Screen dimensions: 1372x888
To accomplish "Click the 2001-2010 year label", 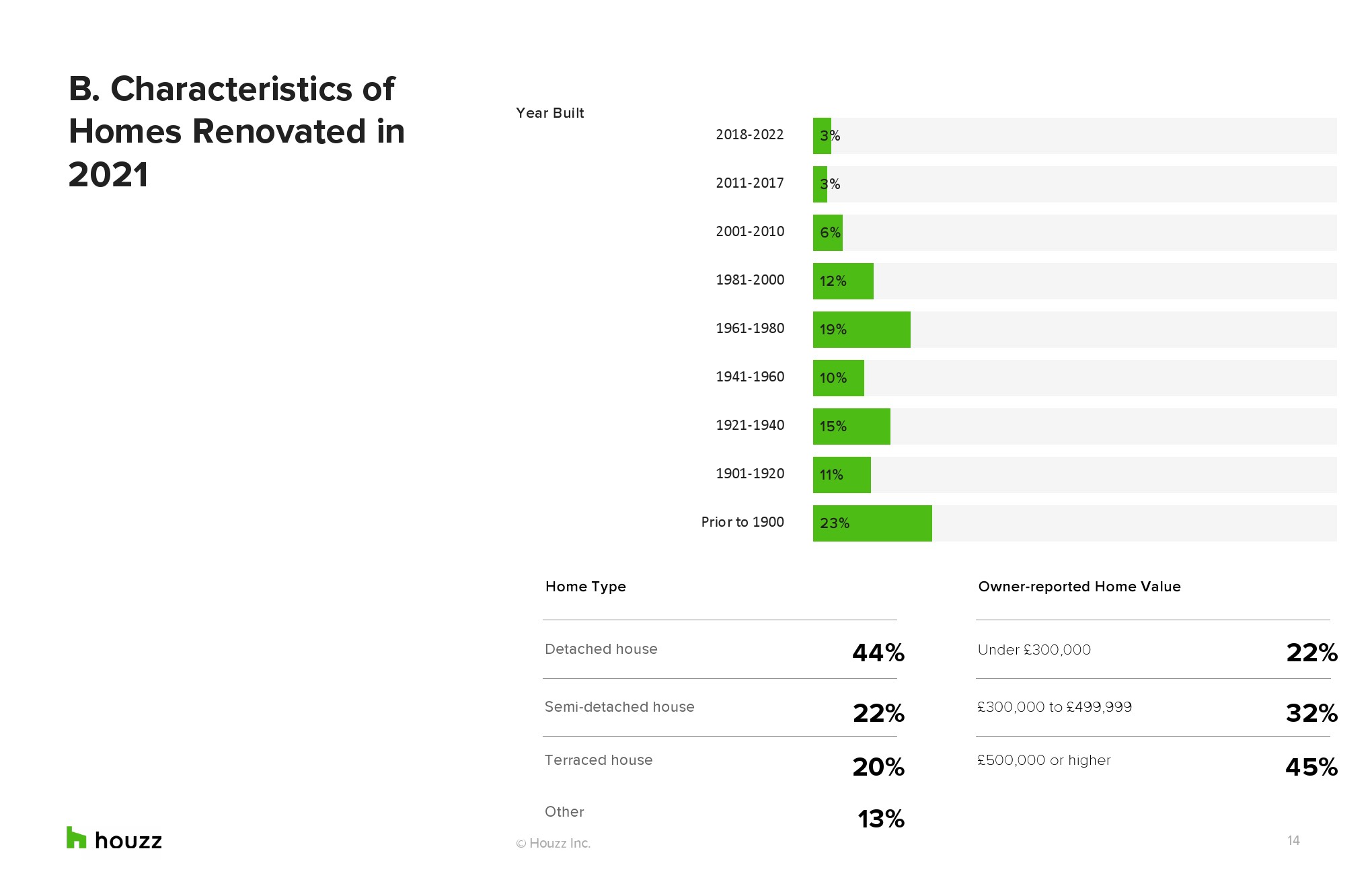I will [x=749, y=231].
